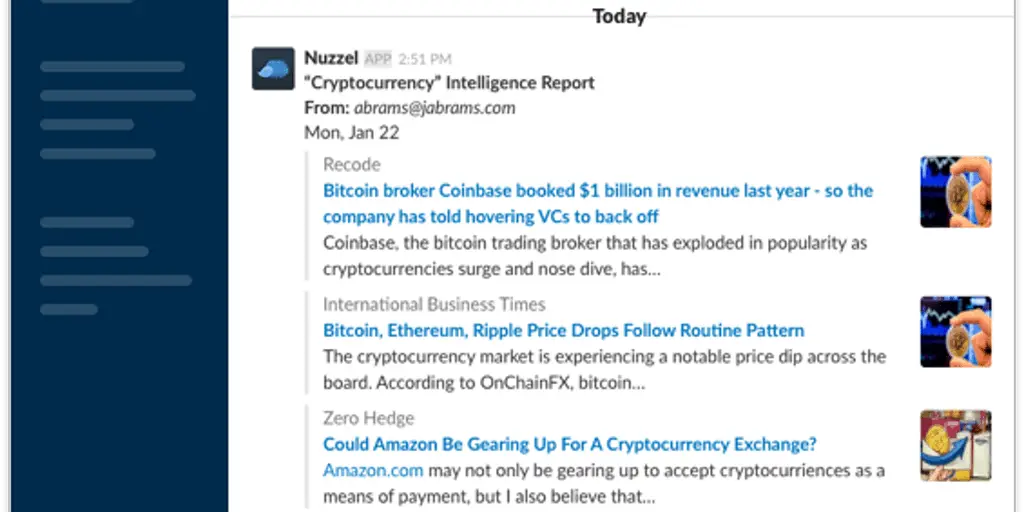Click the Cryptocurrency Intelligence Report title
Screen dimensions: 1024x512
point(449,83)
